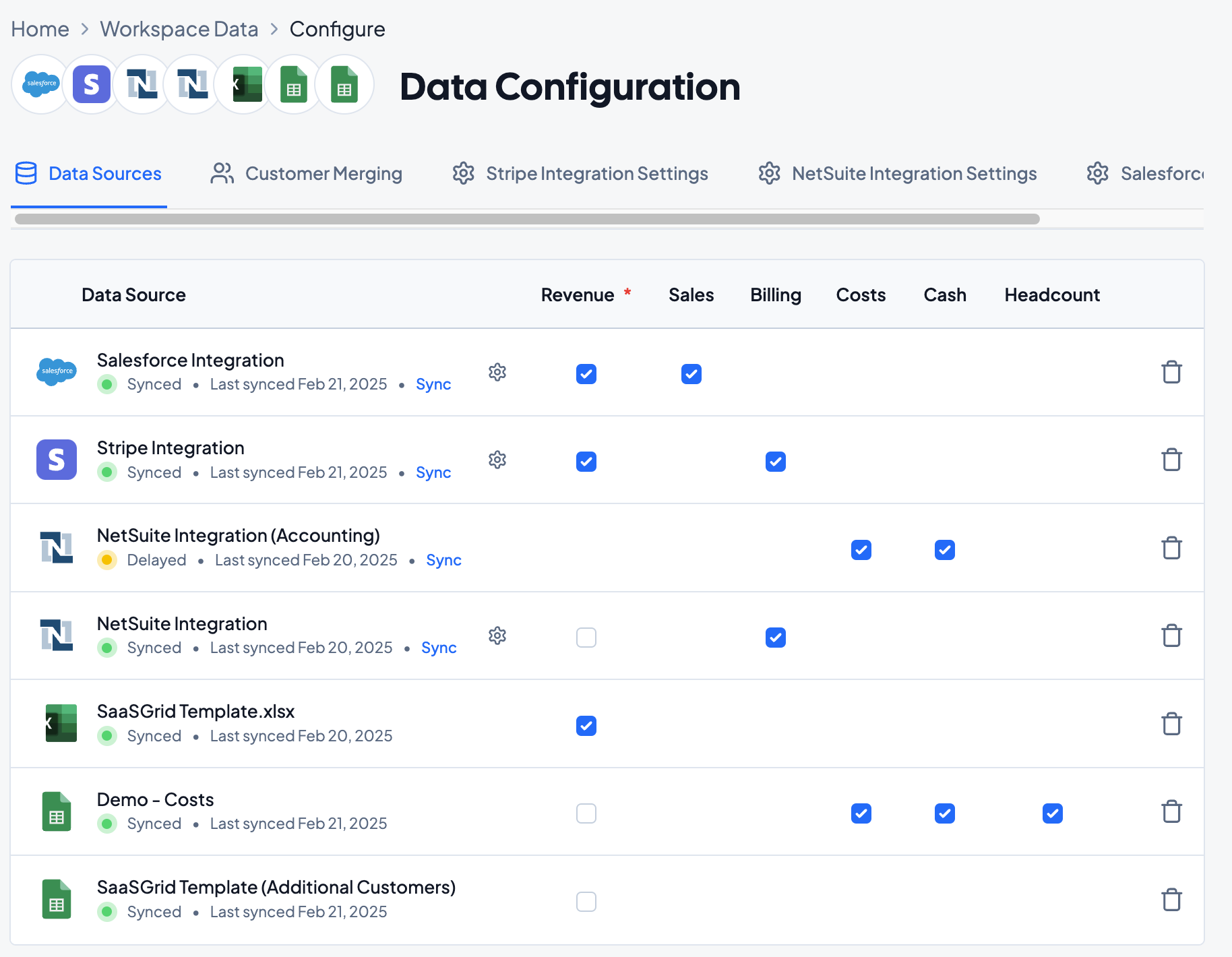Click the Stripe logo in header icons
The width and height of the screenshot is (1232, 957).
coord(92,85)
